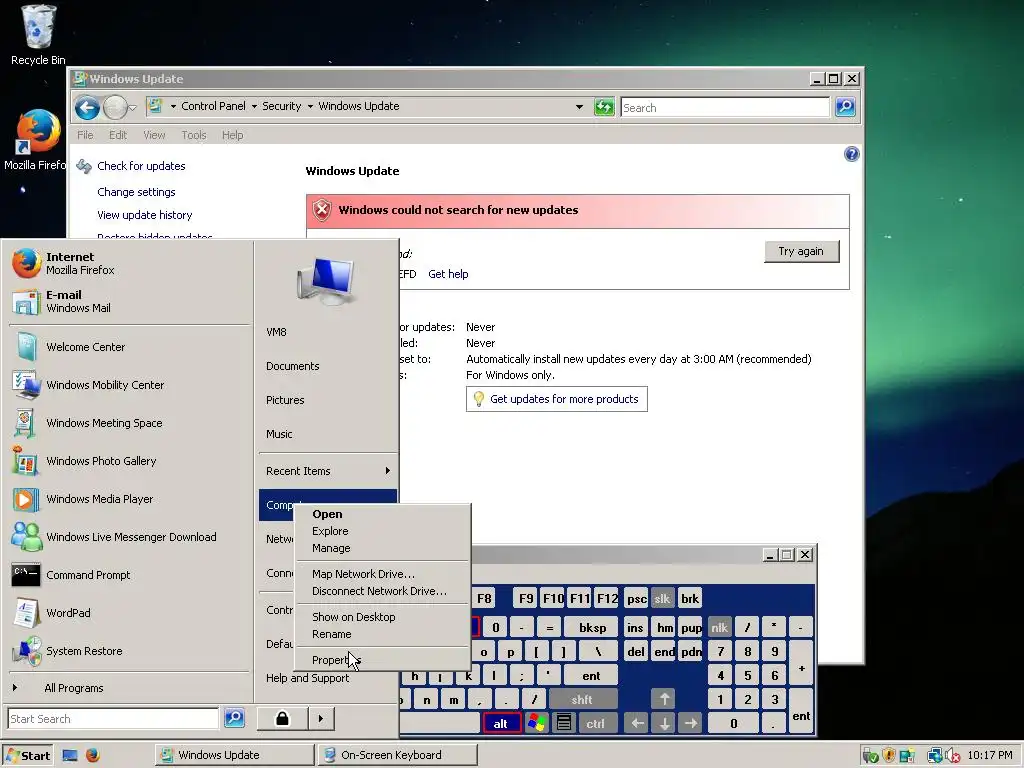Toggle the alt key on on-screen keyboard
This screenshot has width=1024, height=768.
click(502, 723)
